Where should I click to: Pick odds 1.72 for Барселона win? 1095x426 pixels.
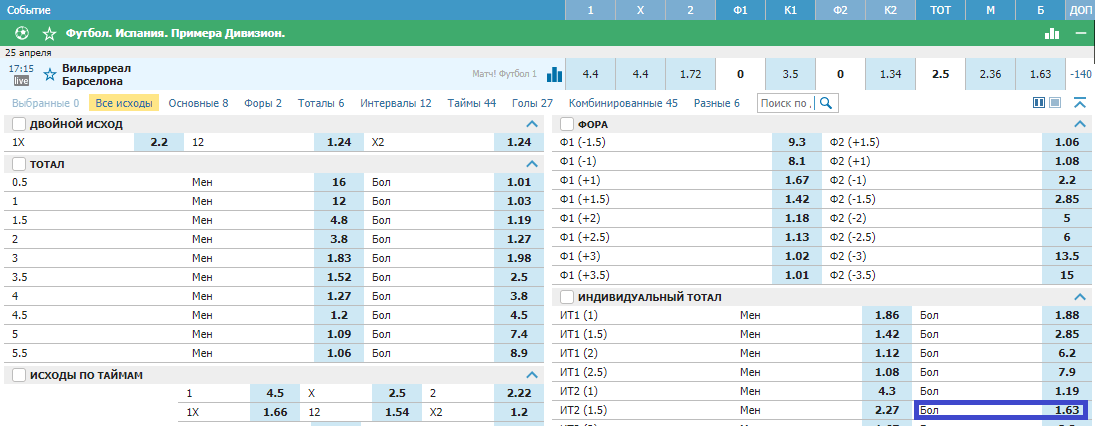pyautogui.click(x=690, y=74)
